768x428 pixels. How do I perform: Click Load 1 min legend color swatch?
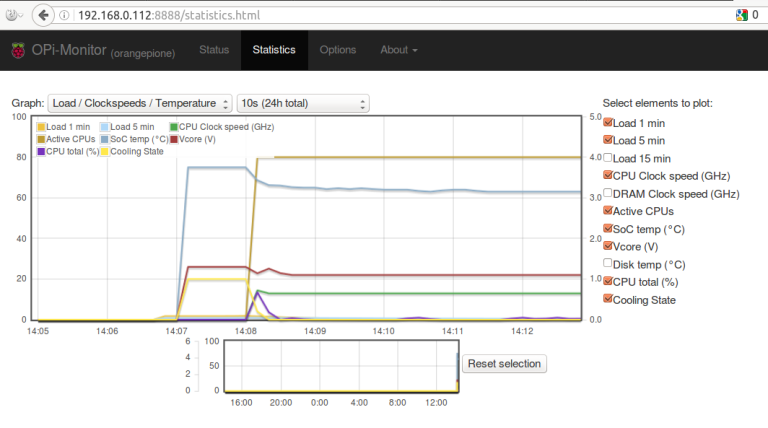41,127
